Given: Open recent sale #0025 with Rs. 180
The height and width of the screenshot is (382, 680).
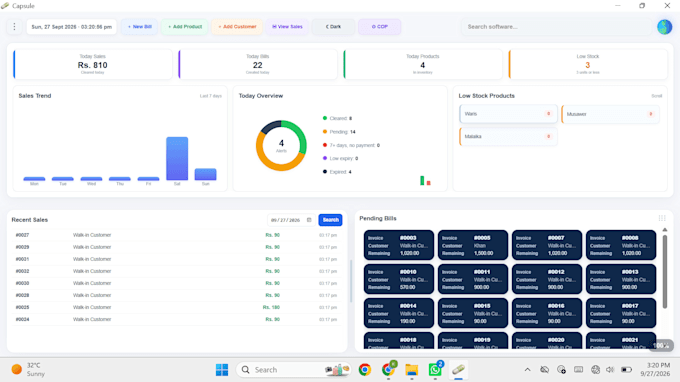Looking at the screenshot, I should point(177,307).
